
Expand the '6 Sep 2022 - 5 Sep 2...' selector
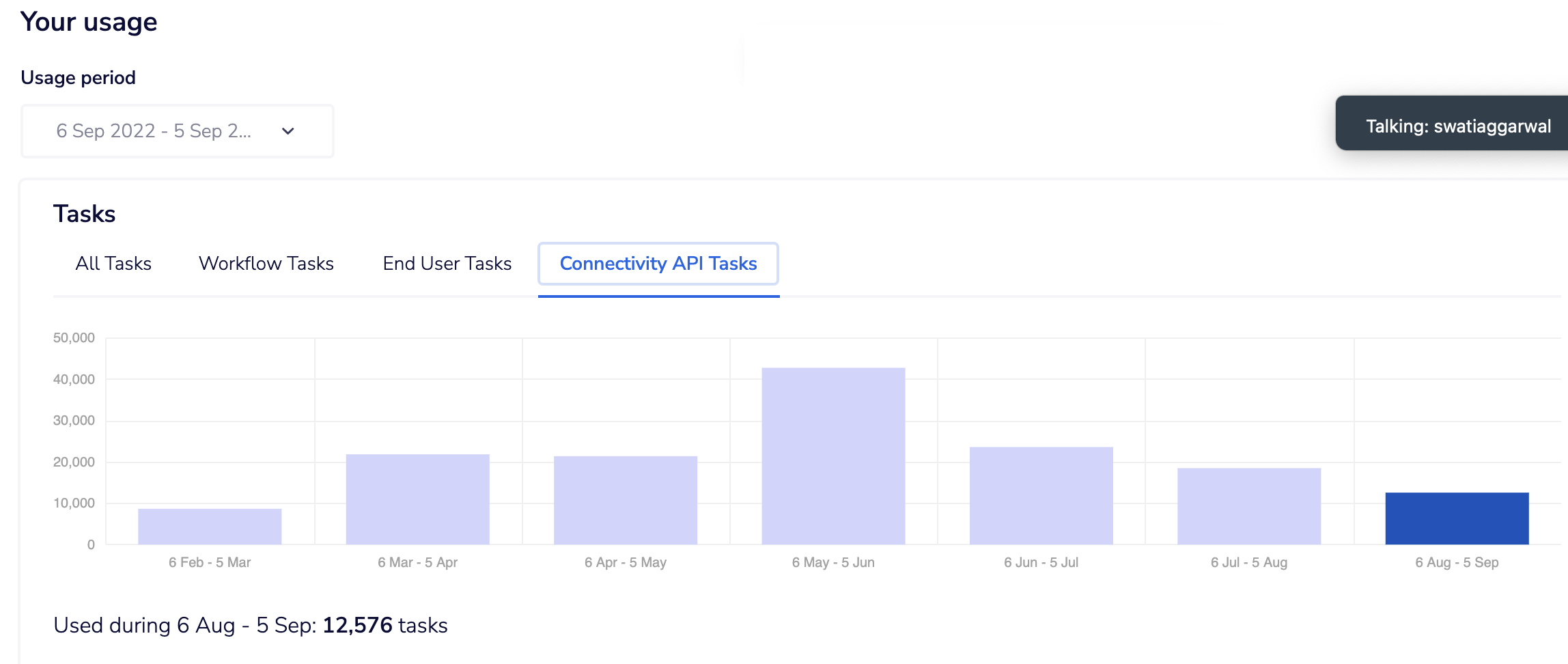click(176, 130)
